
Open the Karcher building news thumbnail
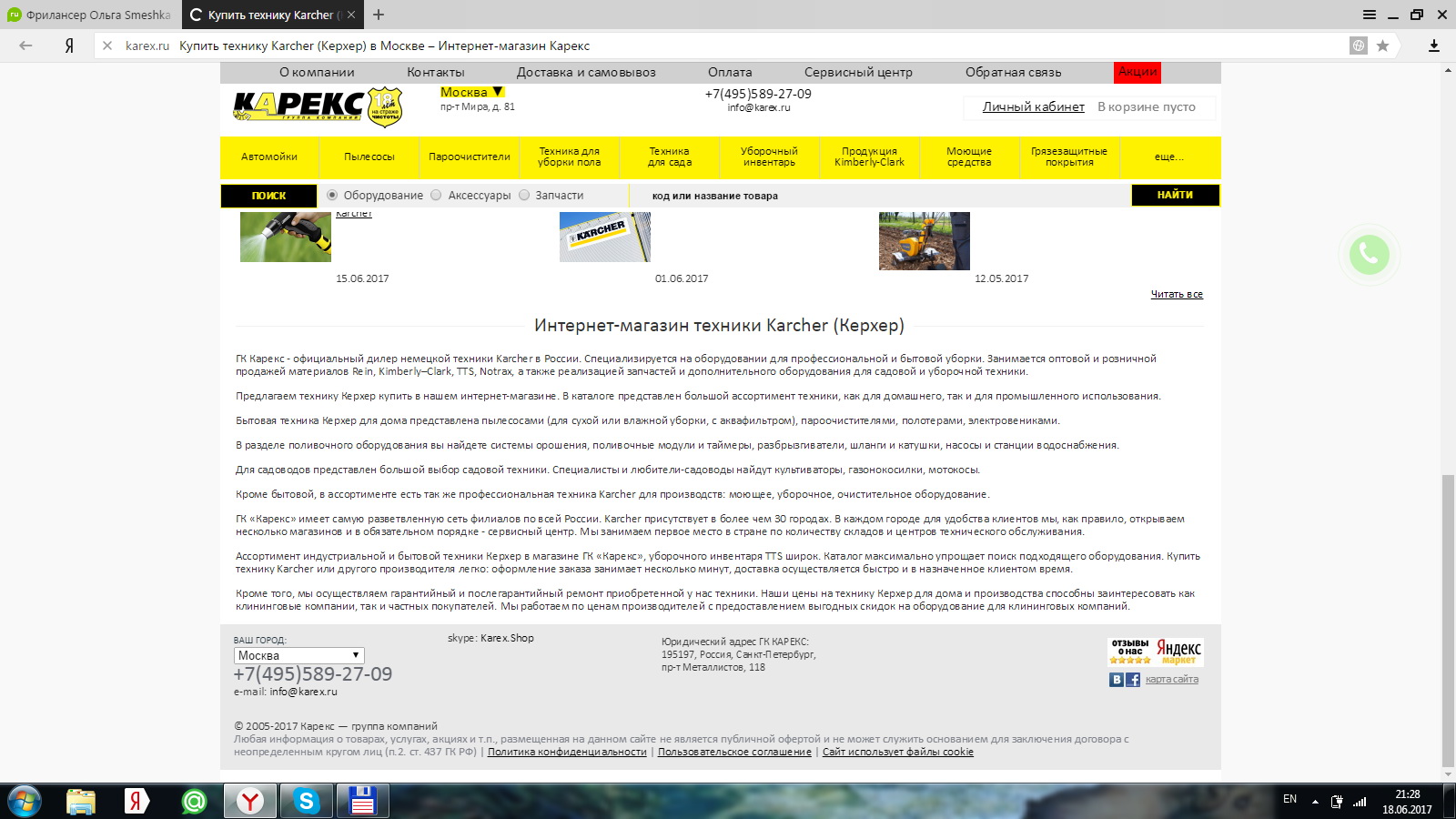(x=605, y=237)
